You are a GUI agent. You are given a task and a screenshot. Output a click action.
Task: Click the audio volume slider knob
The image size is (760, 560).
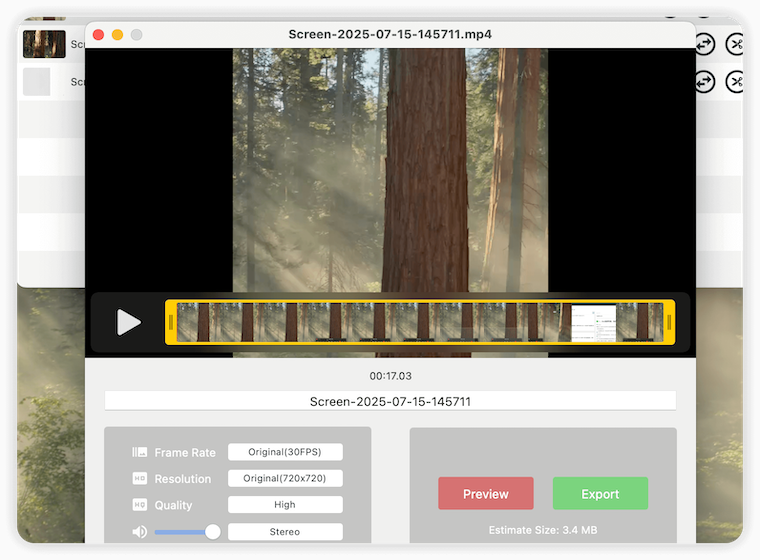coord(213,532)
